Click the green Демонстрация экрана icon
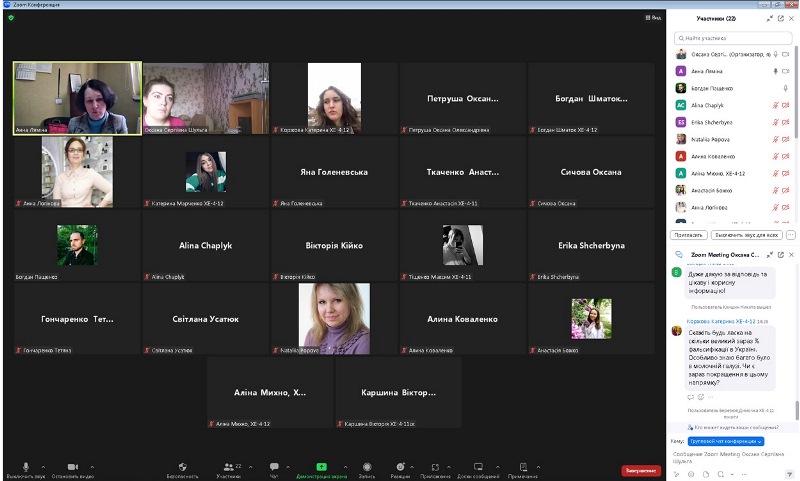Screen dimensions: 800x481 (321, 467)
